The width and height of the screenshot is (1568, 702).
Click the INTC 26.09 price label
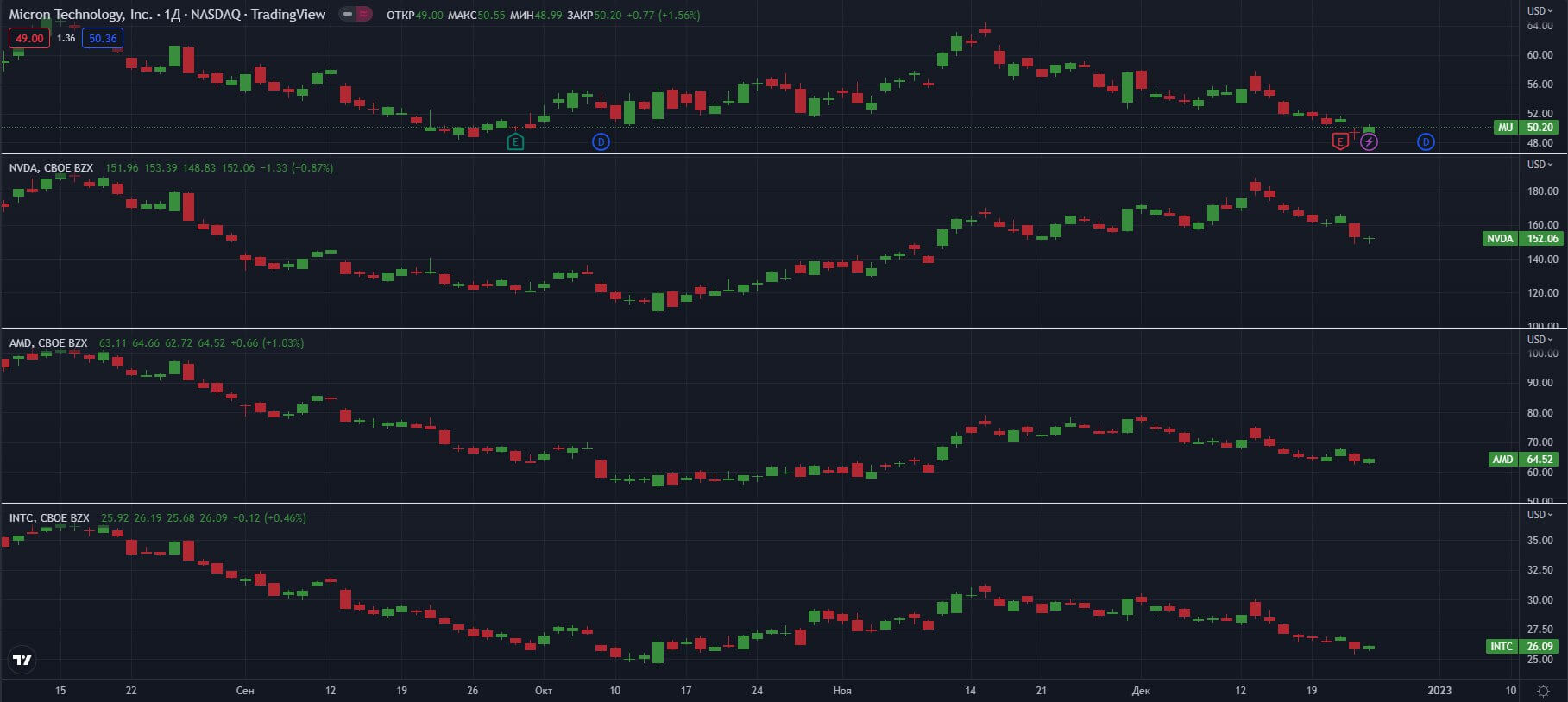1523,646
